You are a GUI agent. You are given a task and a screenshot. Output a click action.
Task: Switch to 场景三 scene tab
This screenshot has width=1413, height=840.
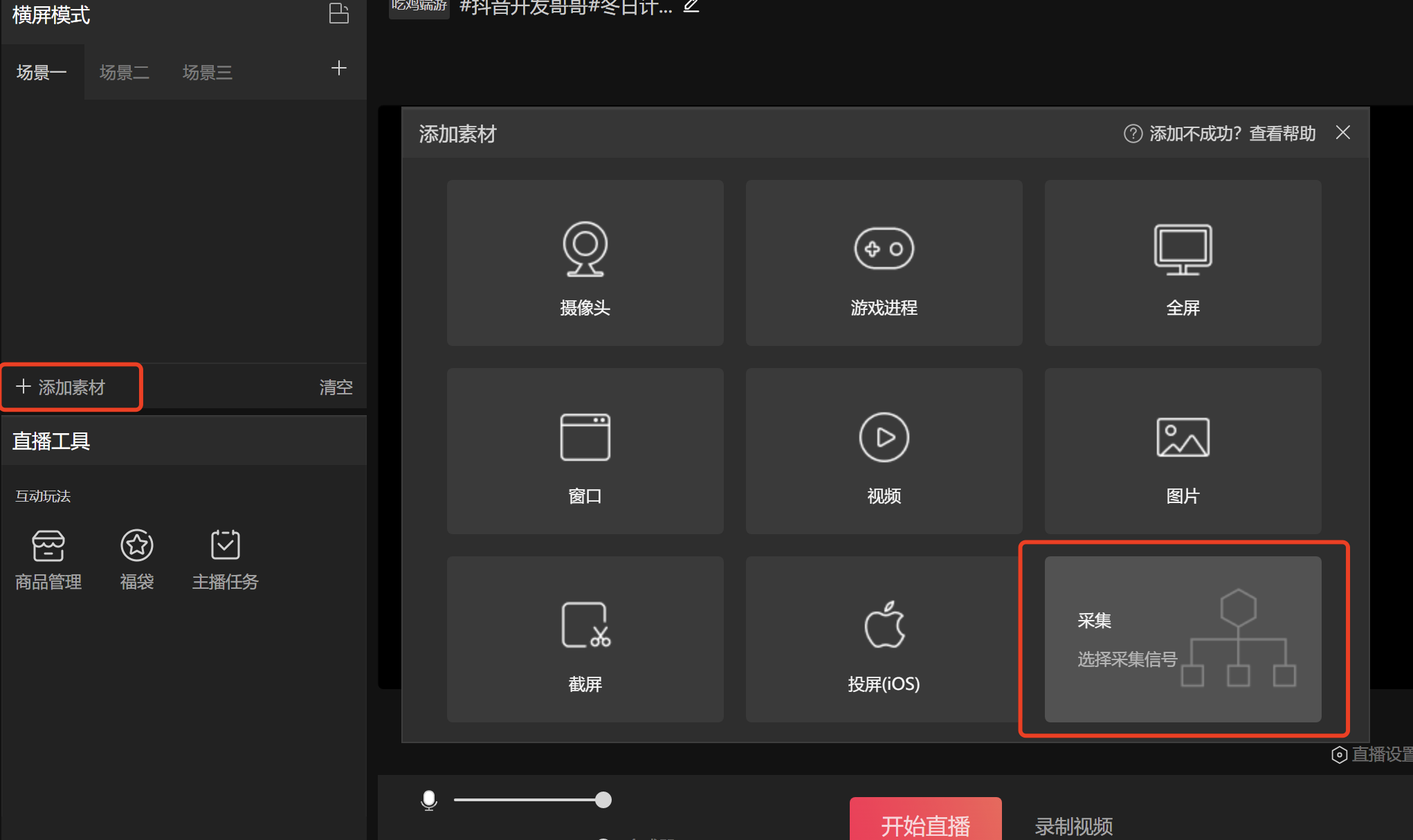click(207, 73)
